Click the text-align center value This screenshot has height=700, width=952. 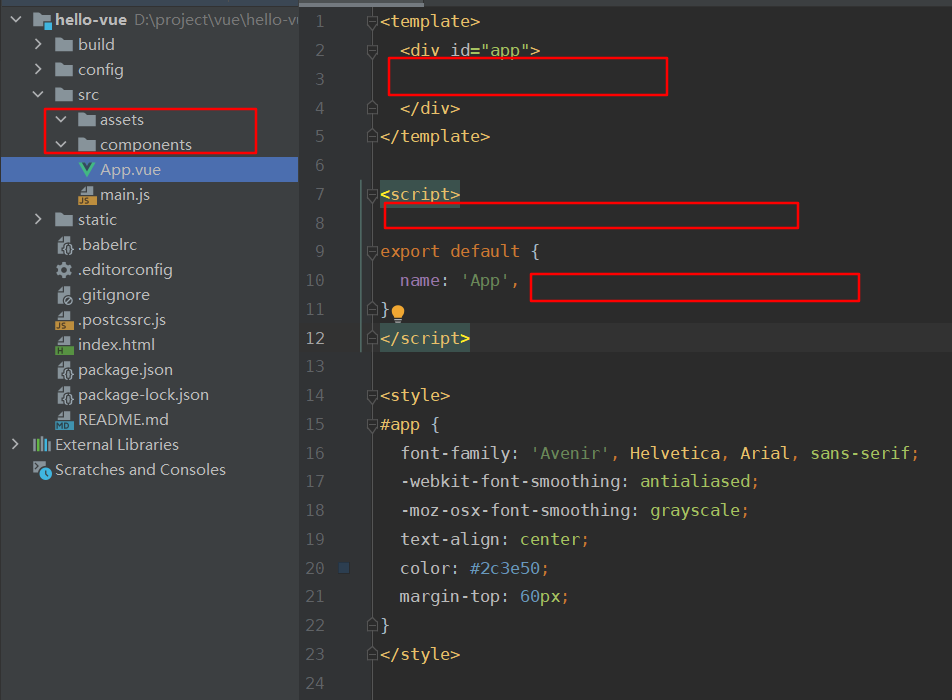[x=550, y=539]
